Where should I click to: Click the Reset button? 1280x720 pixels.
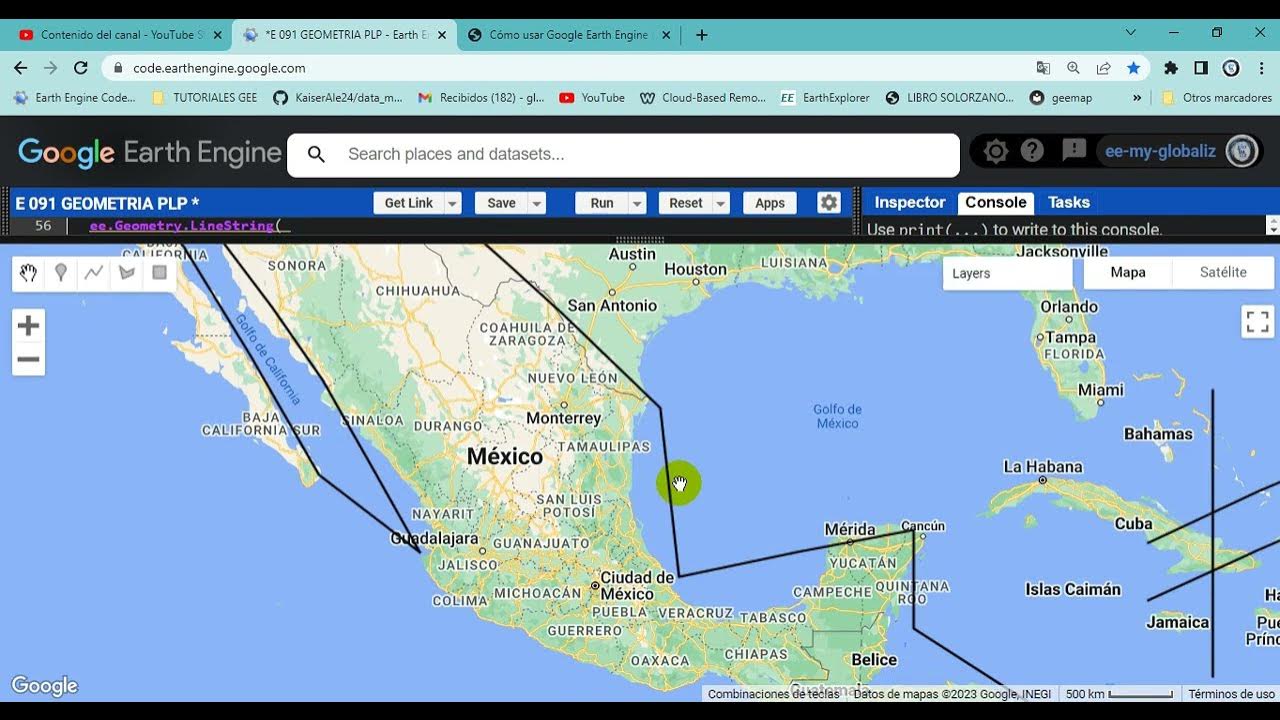click(685, 203)
